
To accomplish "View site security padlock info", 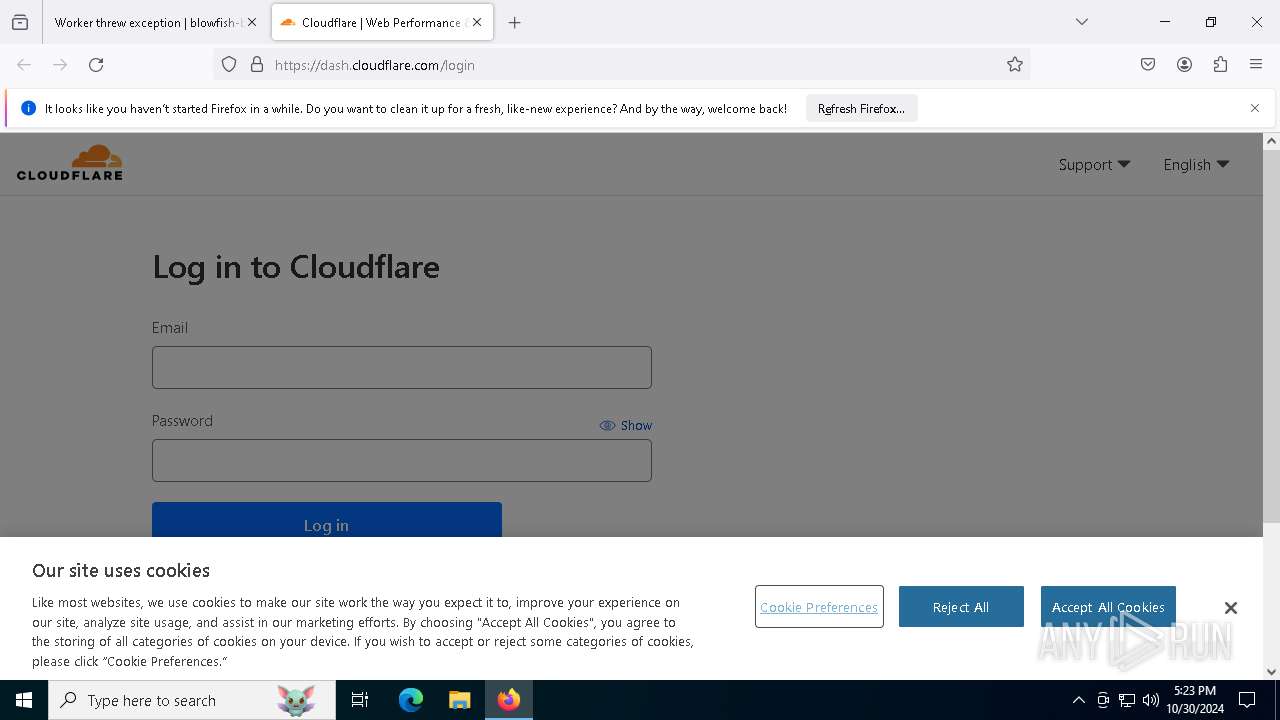I will click(257, 65).
